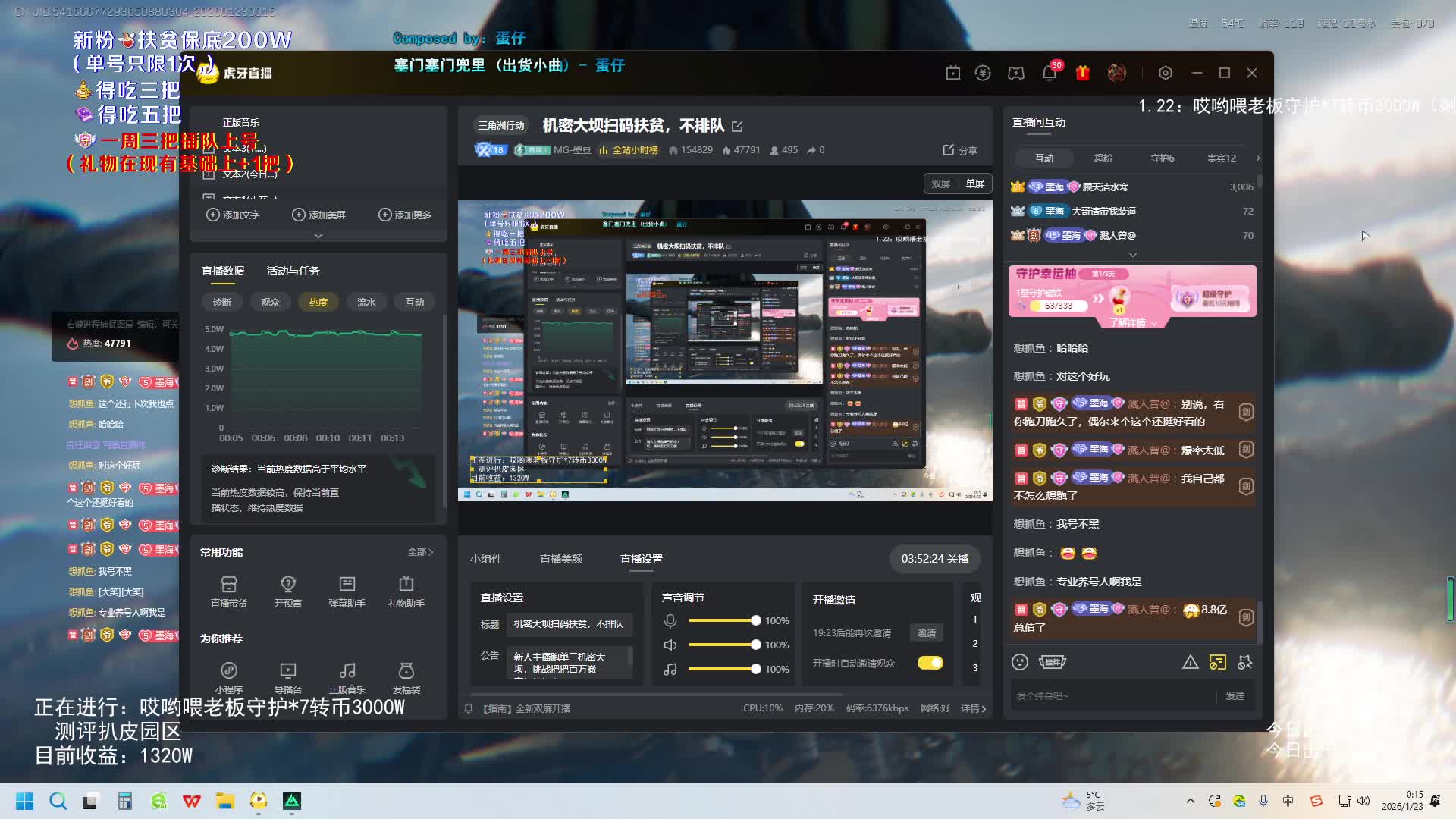This screenshot has height=819, width=1456.
Task: Click the 添加文字 add-text button
Action: 233,215
